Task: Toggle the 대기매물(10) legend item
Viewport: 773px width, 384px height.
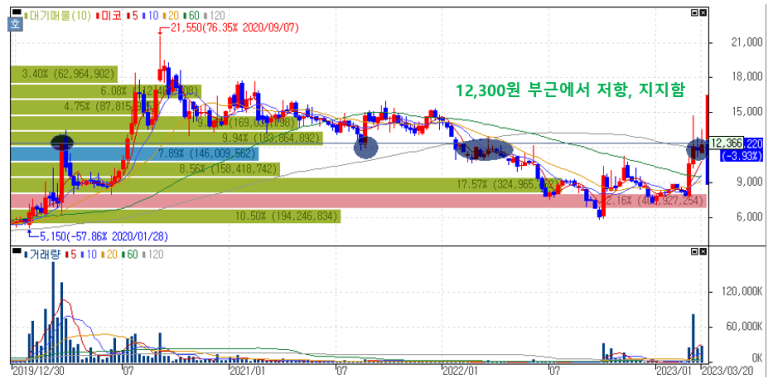Action: click(x=58, y=15)
